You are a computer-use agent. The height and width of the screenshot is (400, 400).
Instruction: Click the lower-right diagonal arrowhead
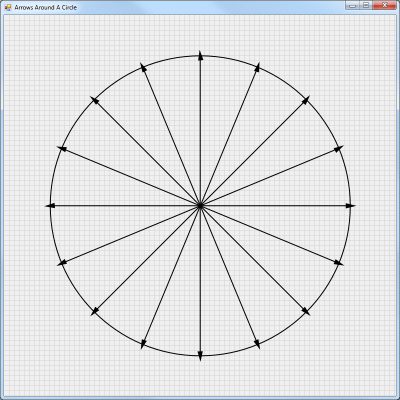(306, 311)
